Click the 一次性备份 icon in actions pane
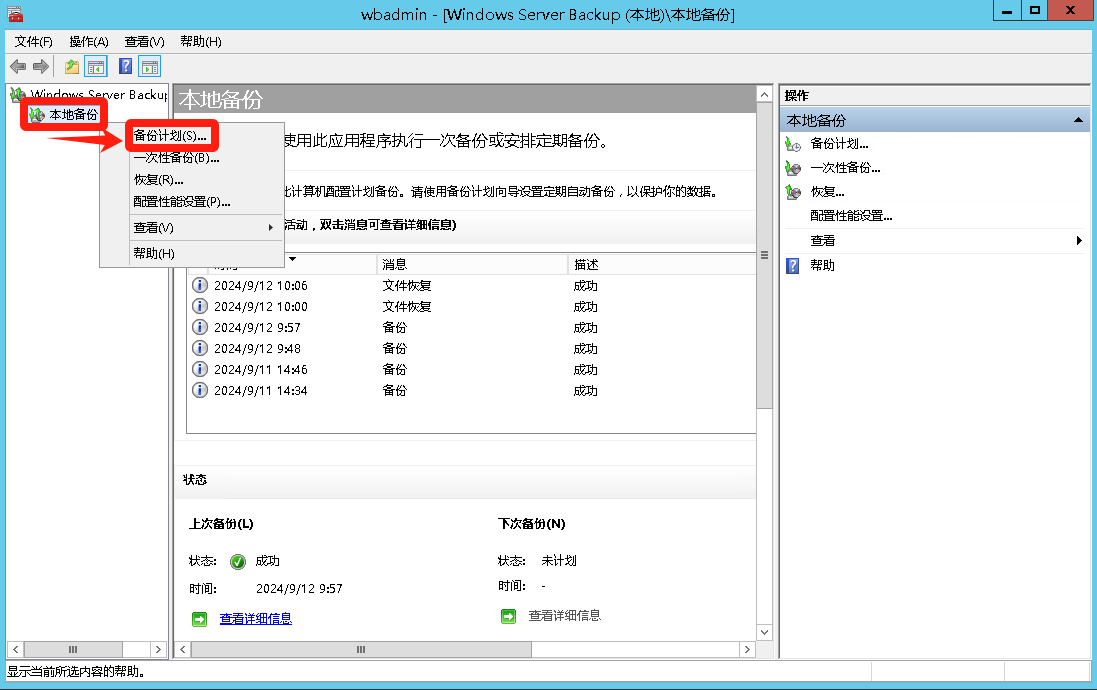 793,168
